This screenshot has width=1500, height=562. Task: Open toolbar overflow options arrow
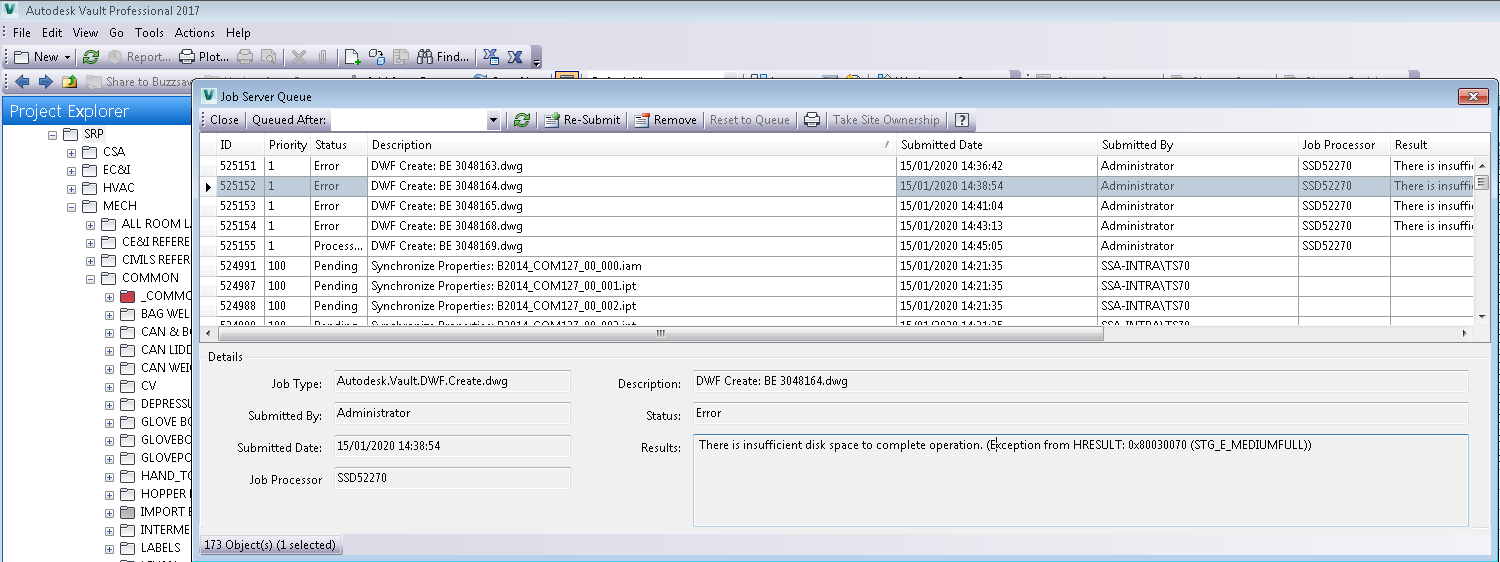pos(536,58)
